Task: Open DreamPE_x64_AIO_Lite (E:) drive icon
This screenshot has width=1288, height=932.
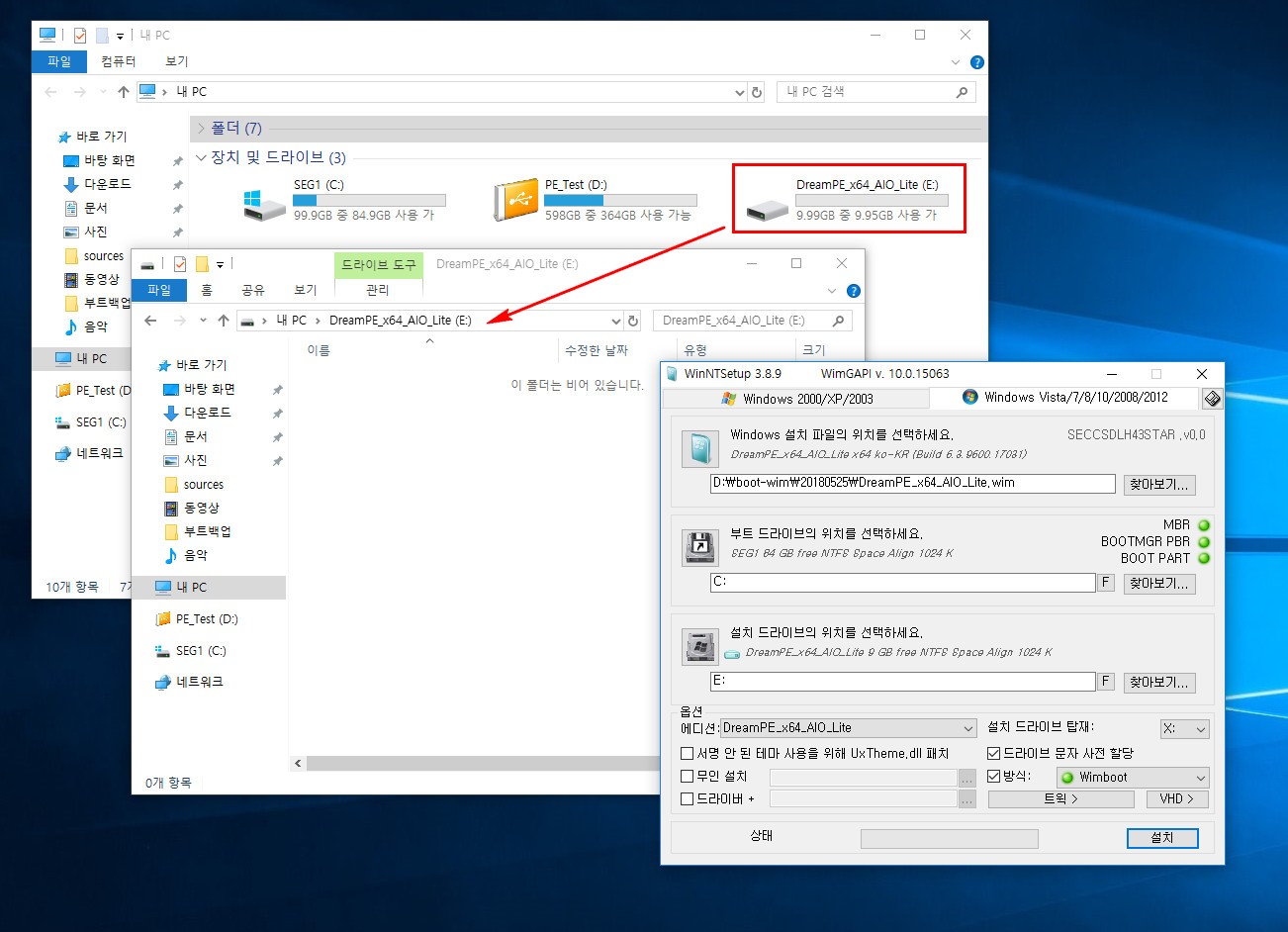Action: tap(767, 208)
